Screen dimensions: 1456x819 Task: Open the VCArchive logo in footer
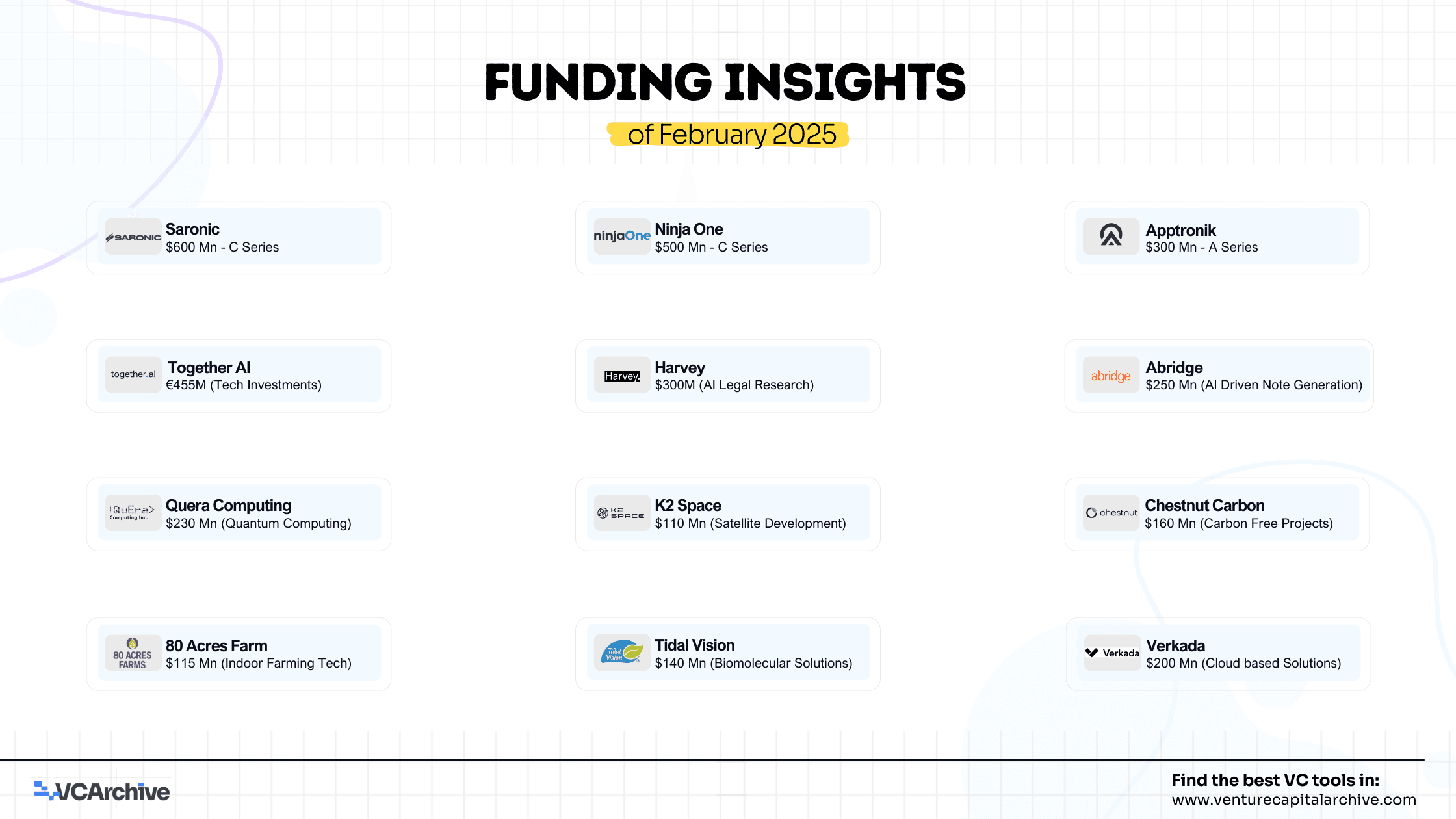(x=102, y=791)
